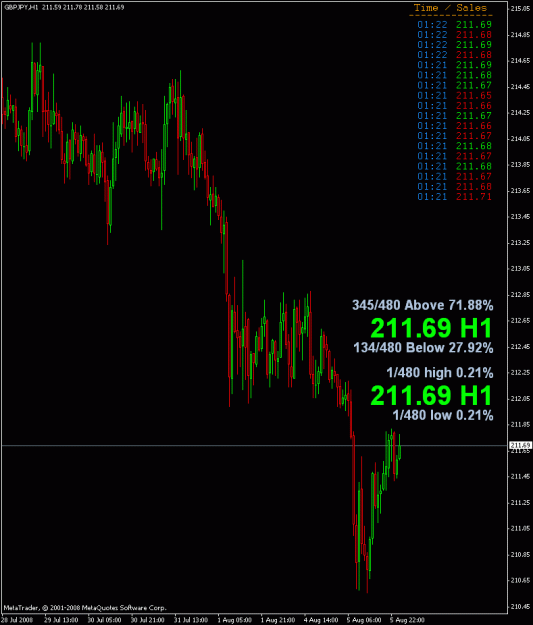Click the 211.05 price axis label
This screenshot has height=625, width=533.
(x=521, y=528)
